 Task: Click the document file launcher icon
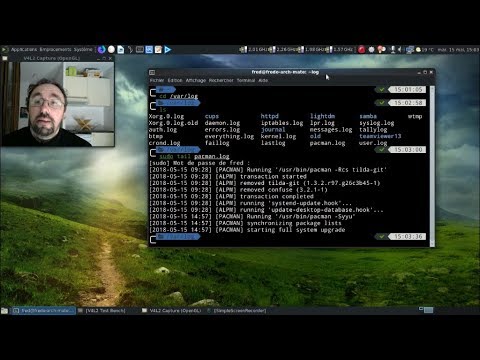121,50
